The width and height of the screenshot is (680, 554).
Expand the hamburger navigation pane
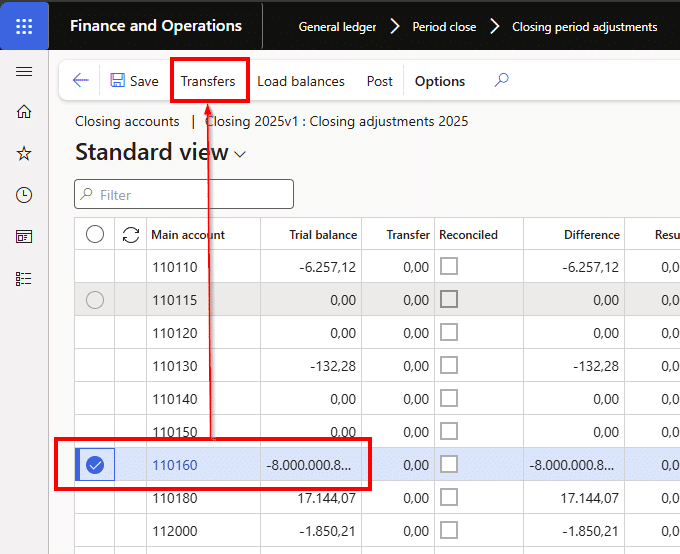24,71
